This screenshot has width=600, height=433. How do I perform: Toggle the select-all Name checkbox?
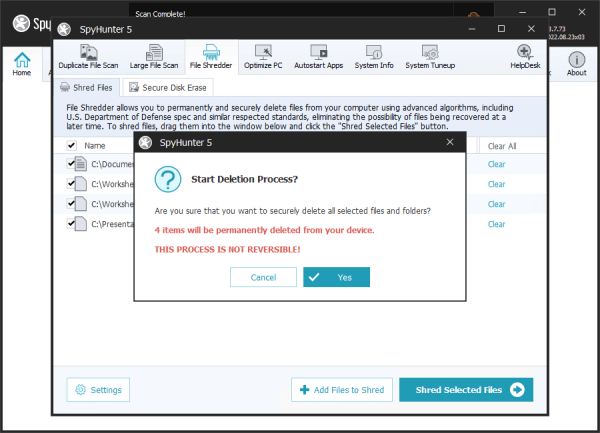tap(71, 145)
